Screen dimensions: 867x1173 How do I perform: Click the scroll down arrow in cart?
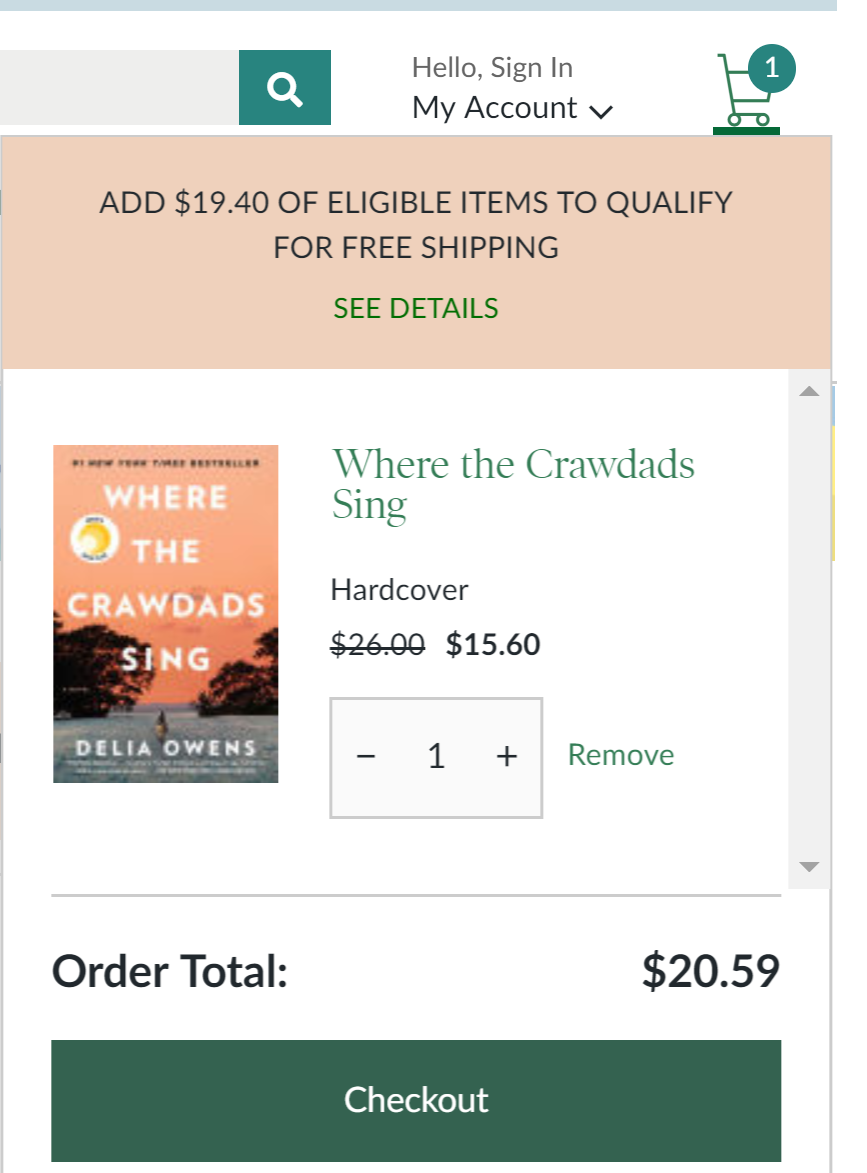tap(809, 866)
